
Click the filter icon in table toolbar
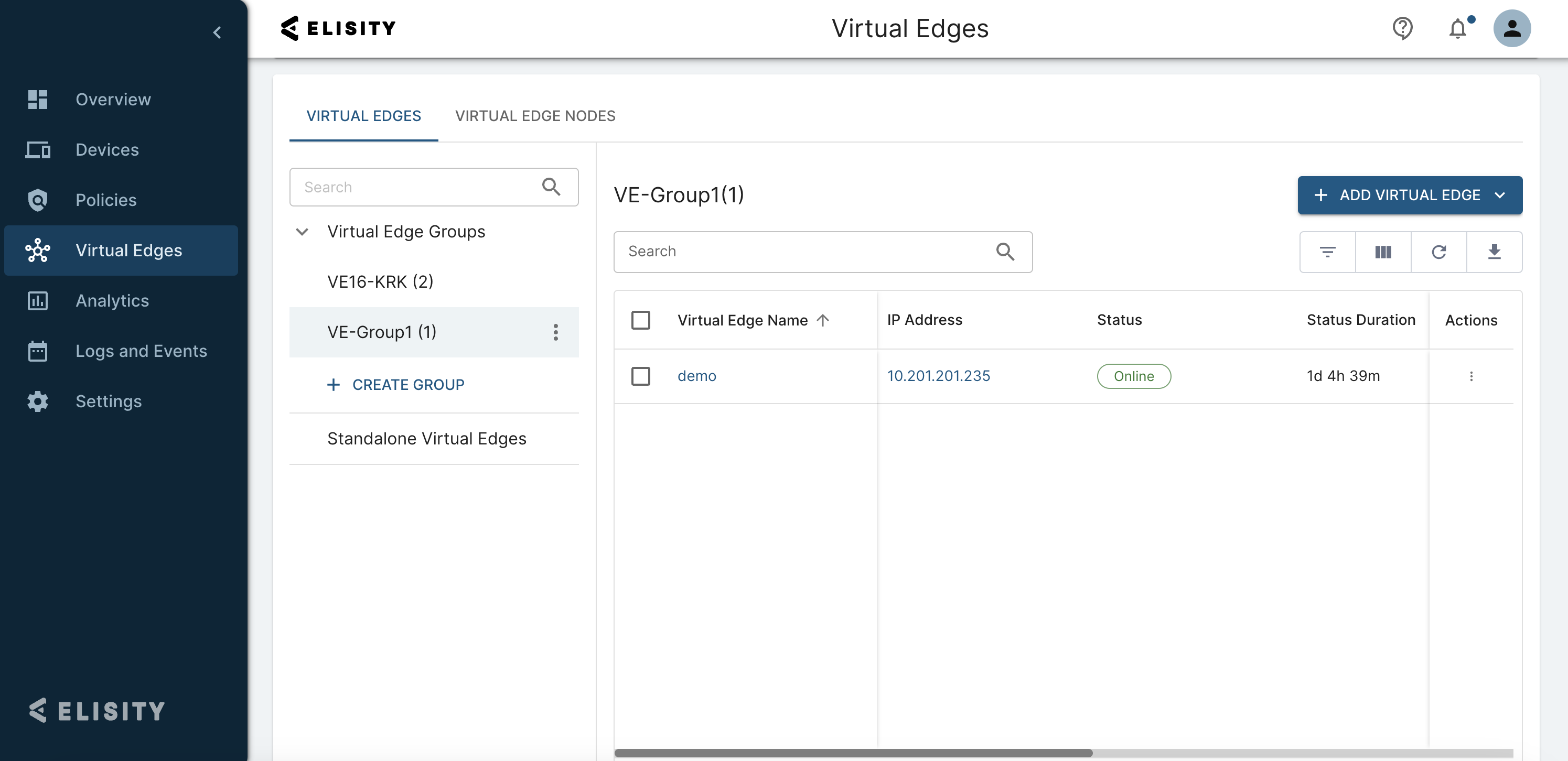click(x=1327, y=252)
